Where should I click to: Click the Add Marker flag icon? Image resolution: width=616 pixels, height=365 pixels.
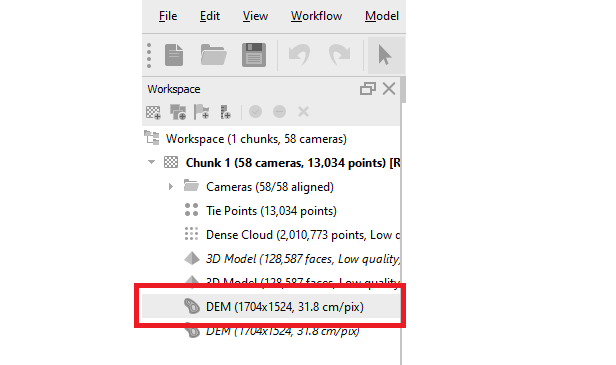tap(202, 112)
